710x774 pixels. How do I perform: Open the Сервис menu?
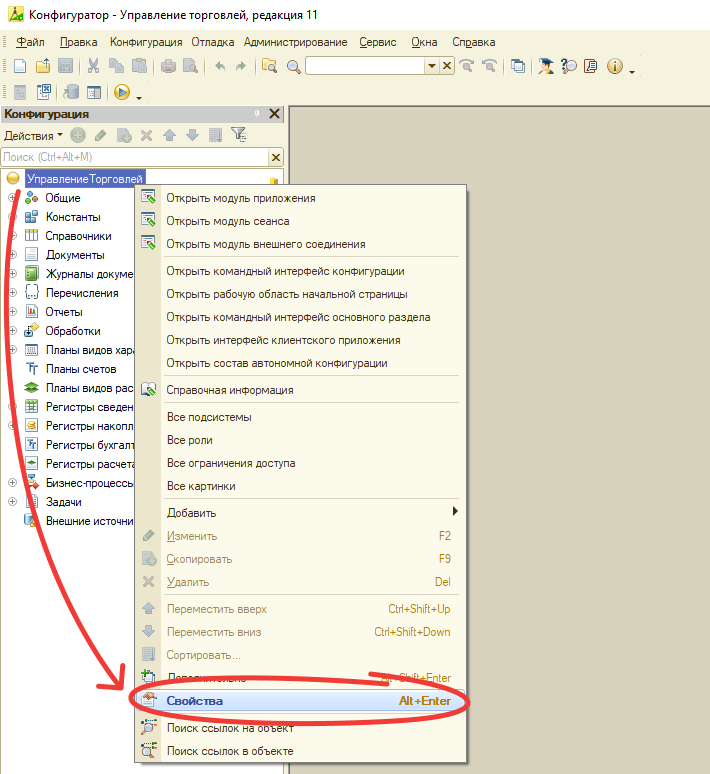click(x=378, y=42)
